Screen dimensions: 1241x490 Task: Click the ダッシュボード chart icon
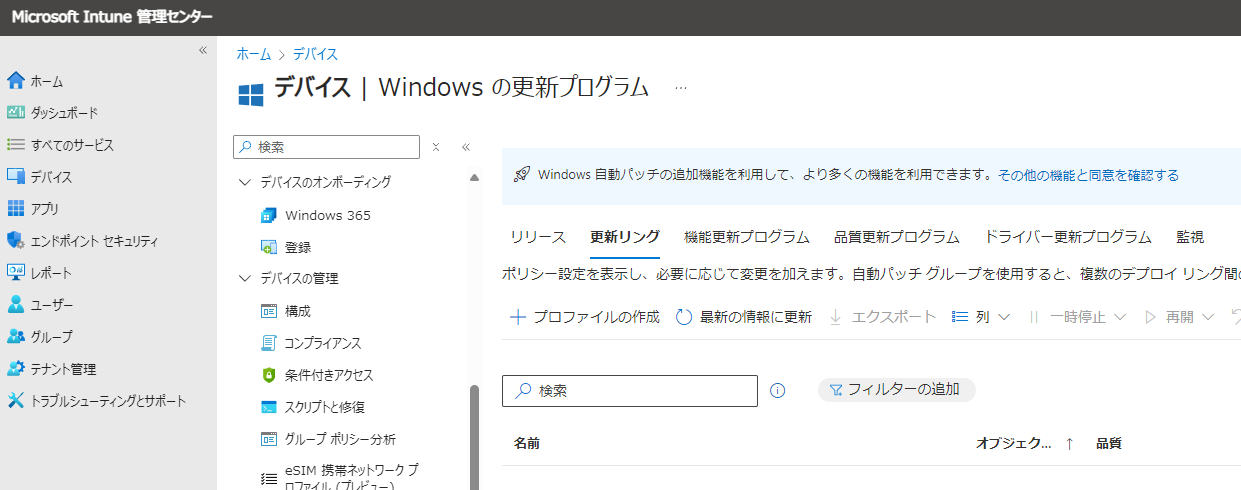15,113
